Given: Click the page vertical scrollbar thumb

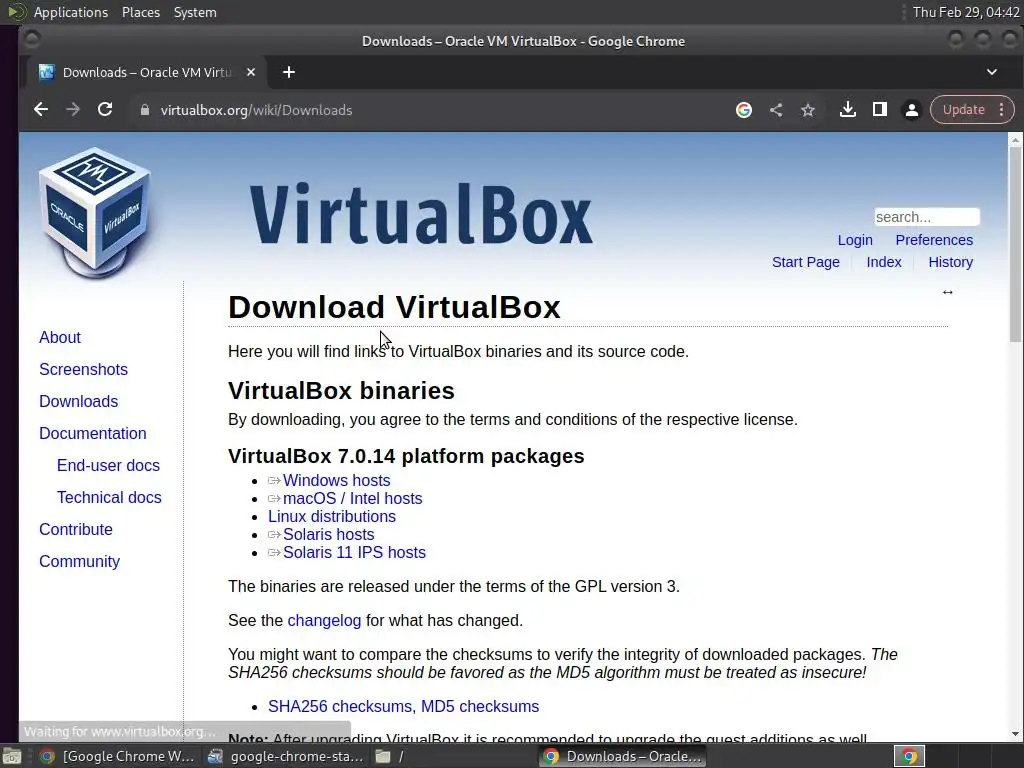Looking at the screenshot, I should pyautogui.click(x=1015, y=244).
